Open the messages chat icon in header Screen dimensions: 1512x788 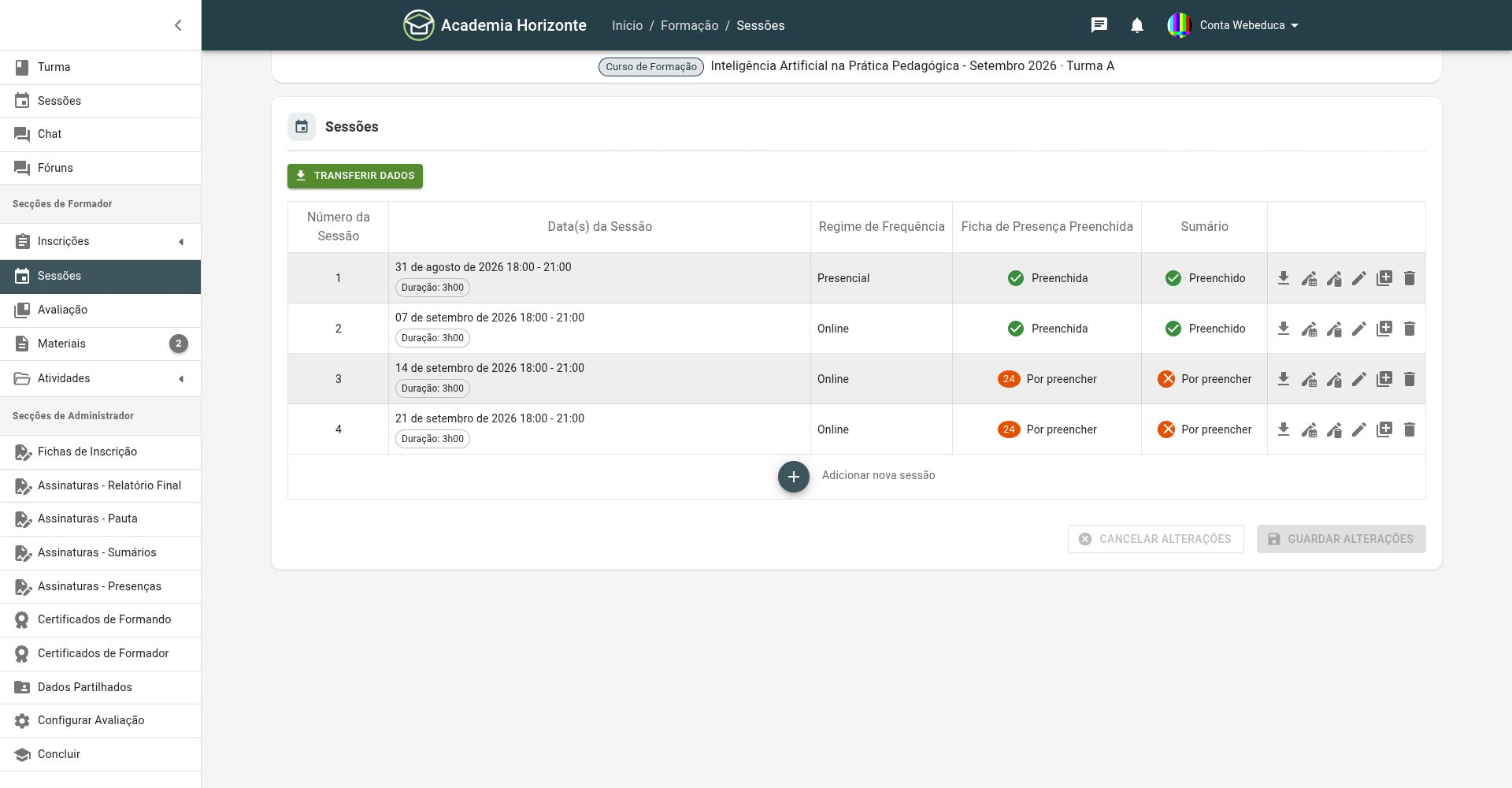click(x=1099, y=25)
